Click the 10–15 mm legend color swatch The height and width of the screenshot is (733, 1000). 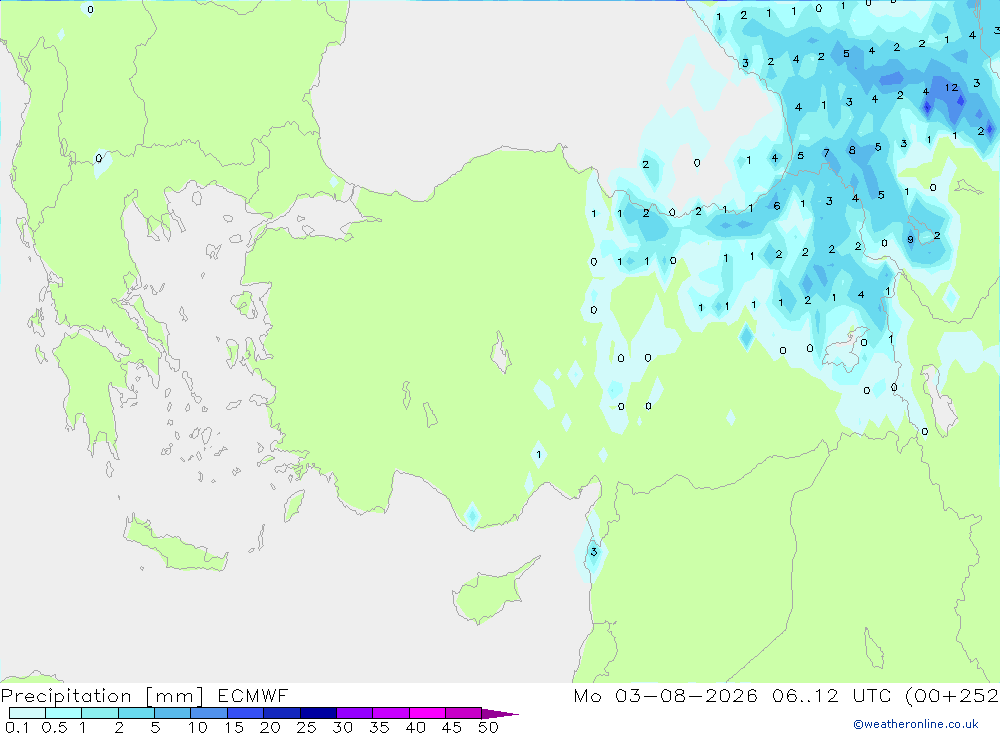[x=209, y=713]
